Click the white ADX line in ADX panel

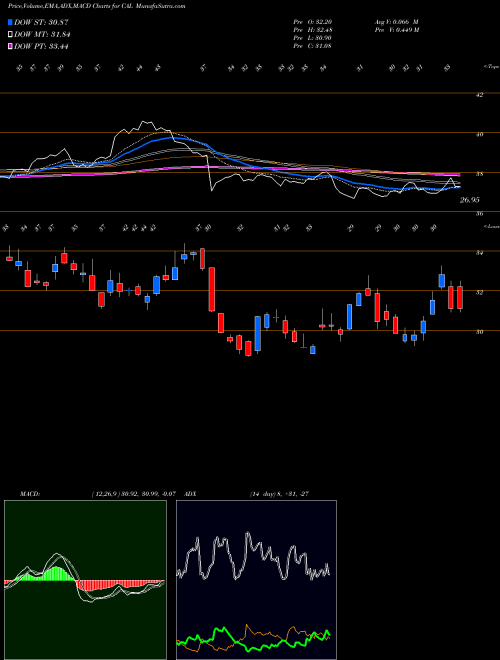[253, 556]
